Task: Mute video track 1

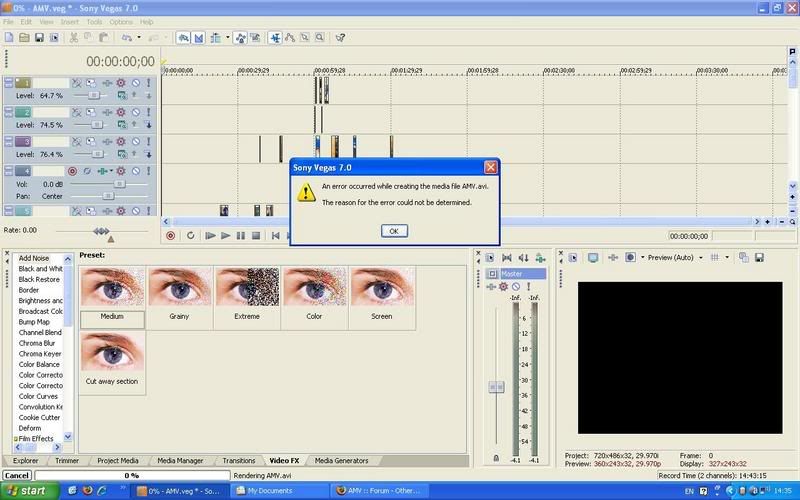Action: [x=136, y=83]
